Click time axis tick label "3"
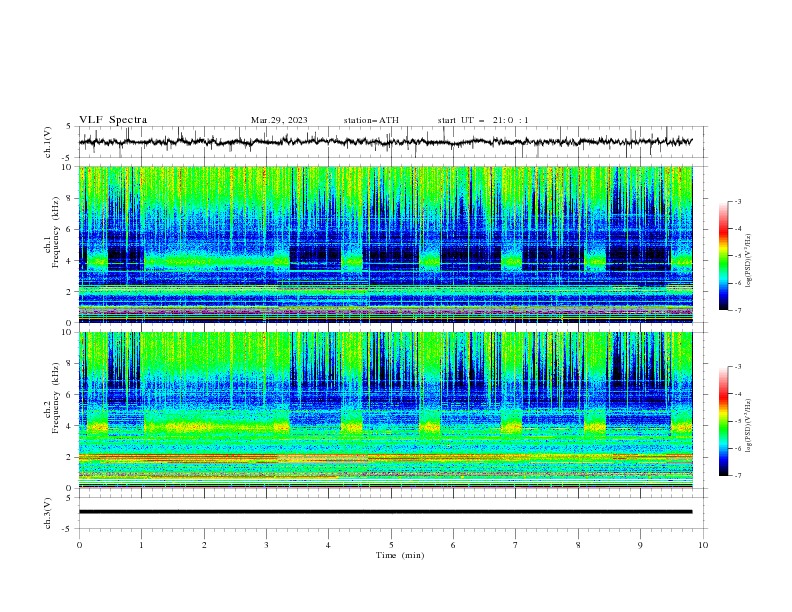The image size is (792, 612). point(266,545)
